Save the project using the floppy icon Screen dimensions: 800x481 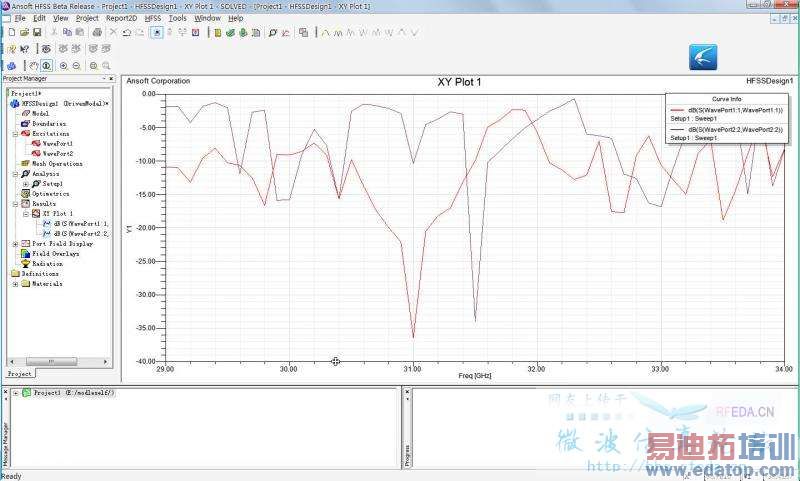[37, 32]
